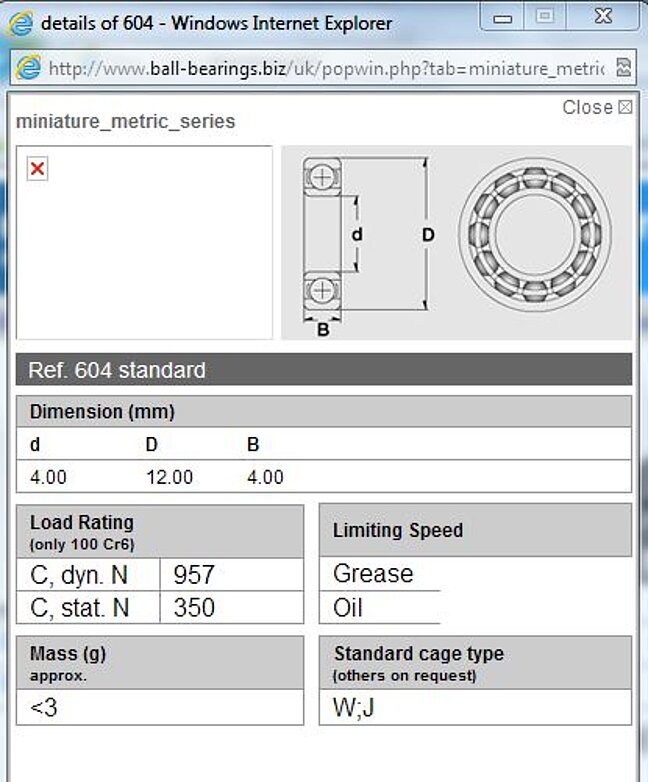Click the Close text link in popup
This screenshot has width=648, height=782.
pyautogui.click(x=587, y=107)
